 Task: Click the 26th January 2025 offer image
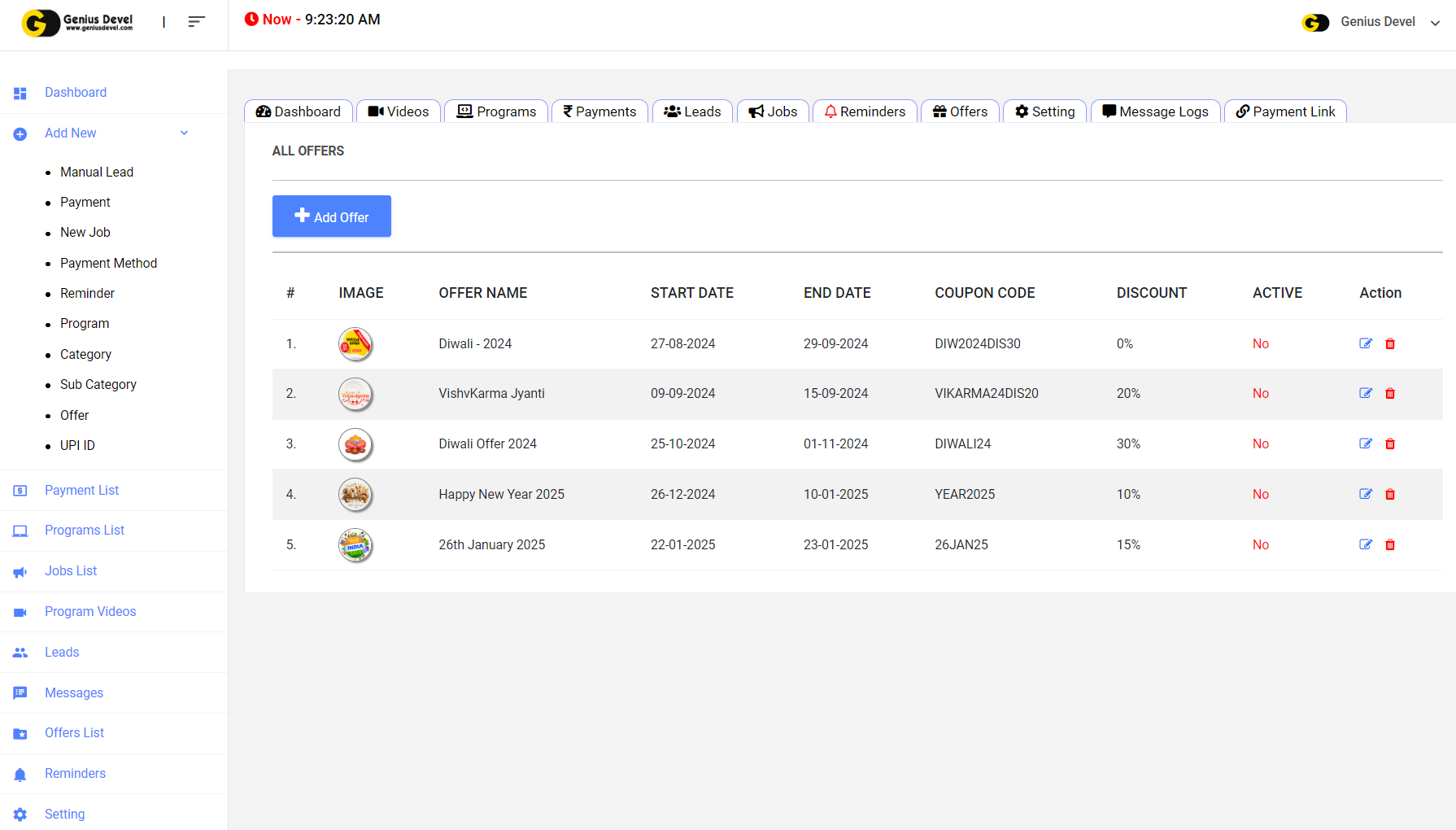click(355, 545)
